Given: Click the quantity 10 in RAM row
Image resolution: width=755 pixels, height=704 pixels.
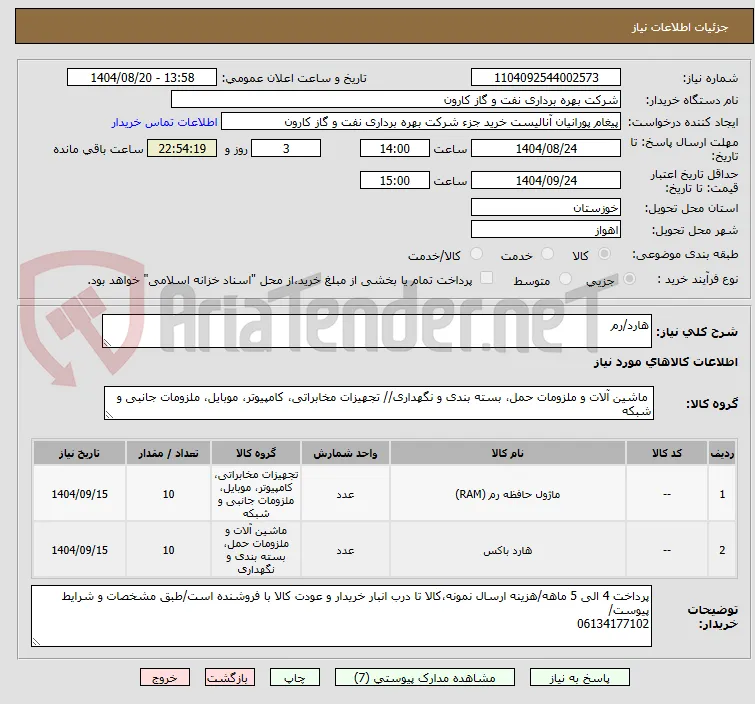Looking at the screenshot, I should (168, 494).
